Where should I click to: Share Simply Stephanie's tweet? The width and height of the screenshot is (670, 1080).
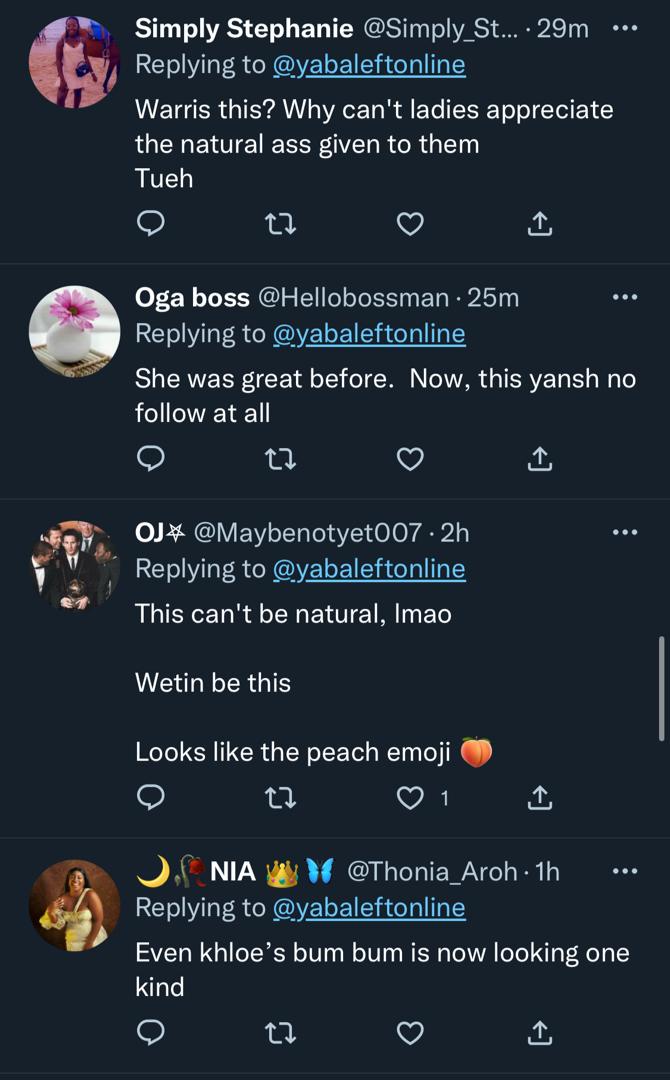[x=539, y=224]
